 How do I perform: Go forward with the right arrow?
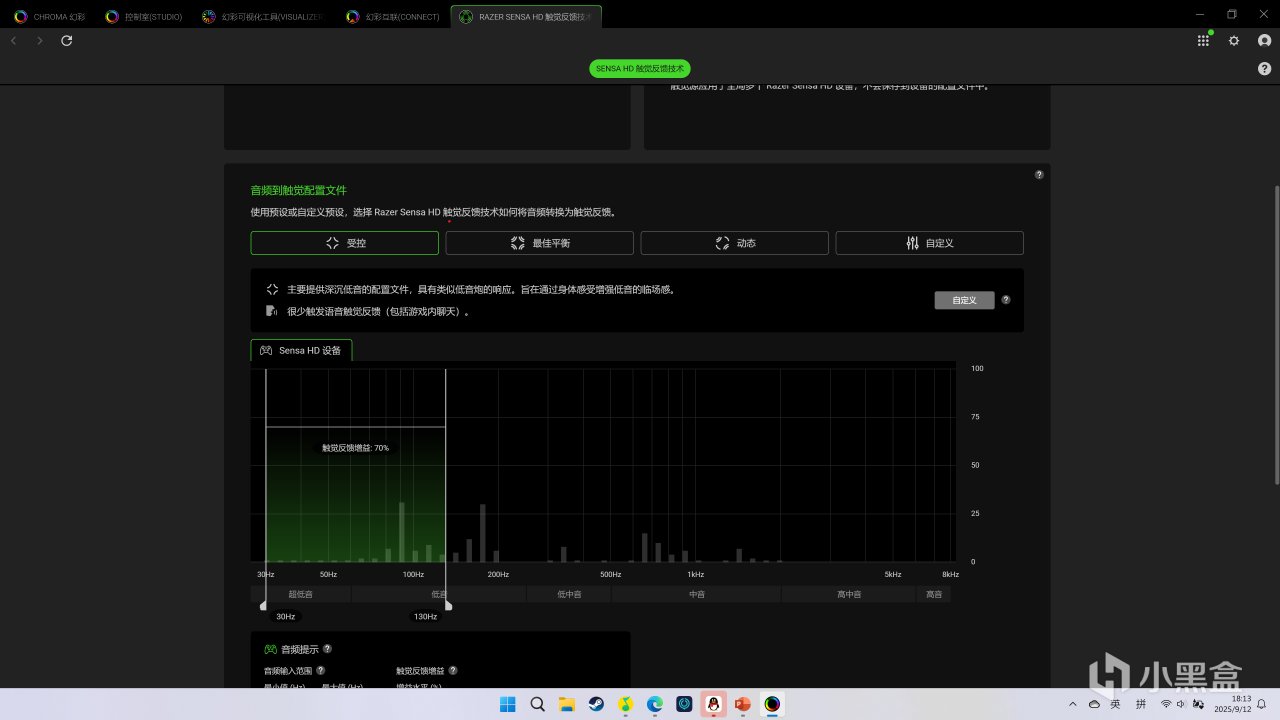pos(40,41)
